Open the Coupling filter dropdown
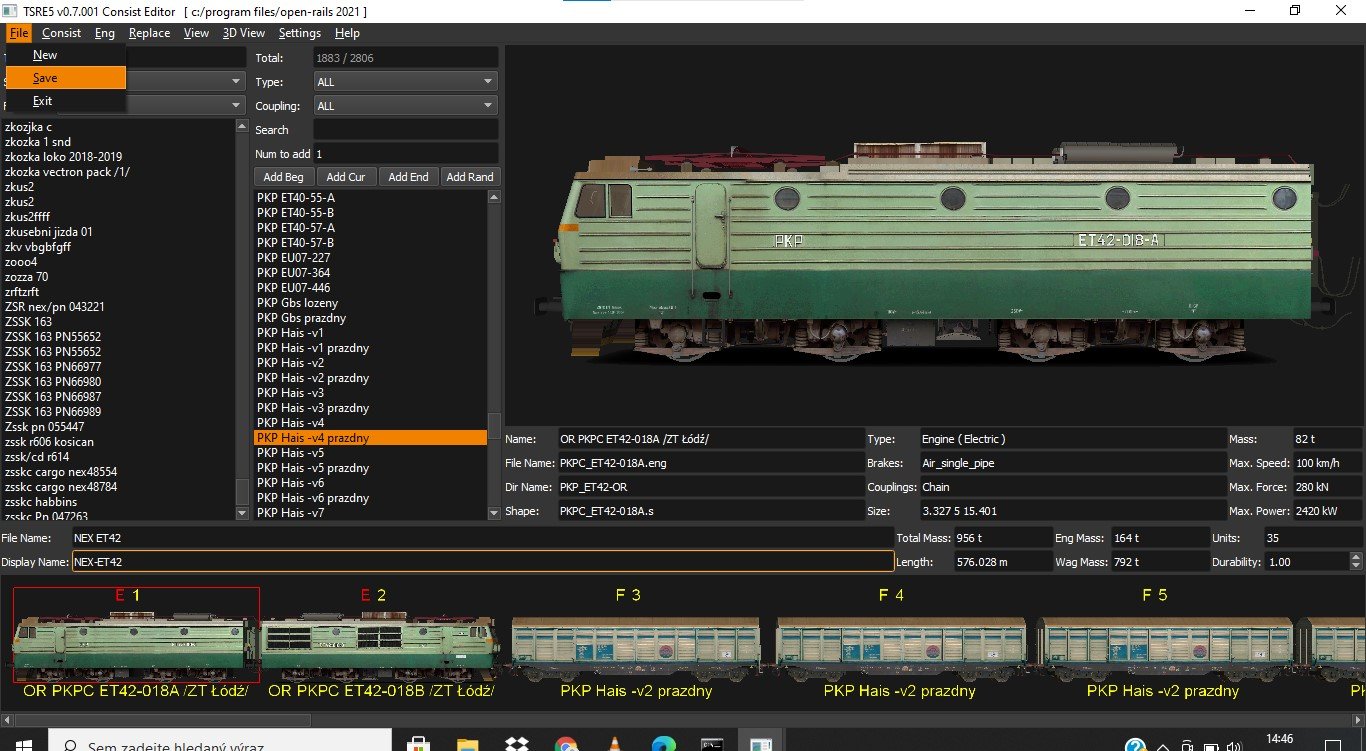Image resolution: width=1366 pixels, height=751 pixels. pyautogui.click(x=405, y=105)
